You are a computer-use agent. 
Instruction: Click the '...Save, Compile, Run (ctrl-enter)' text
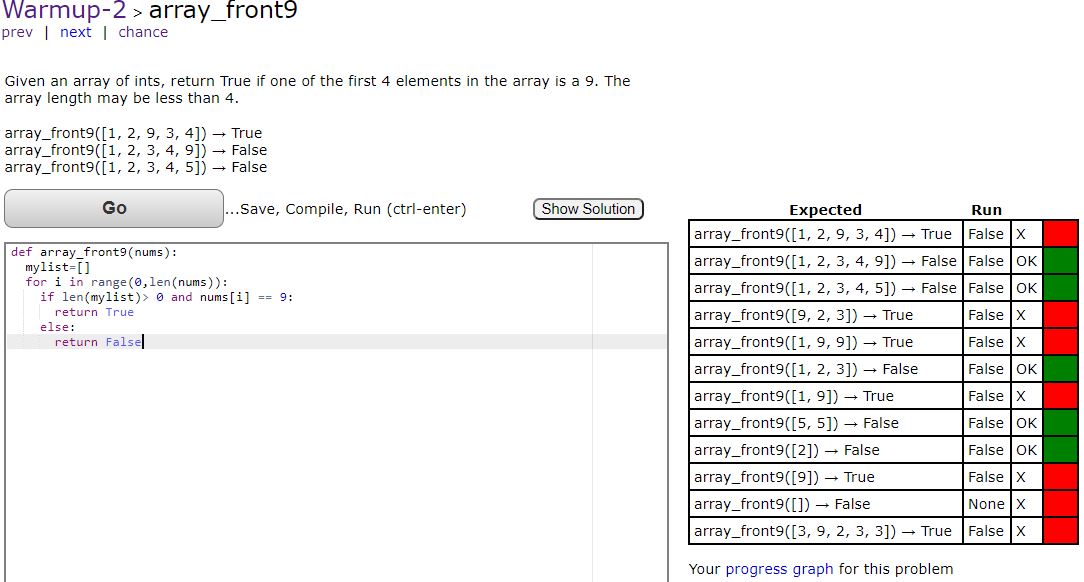[x=346, y=209]
